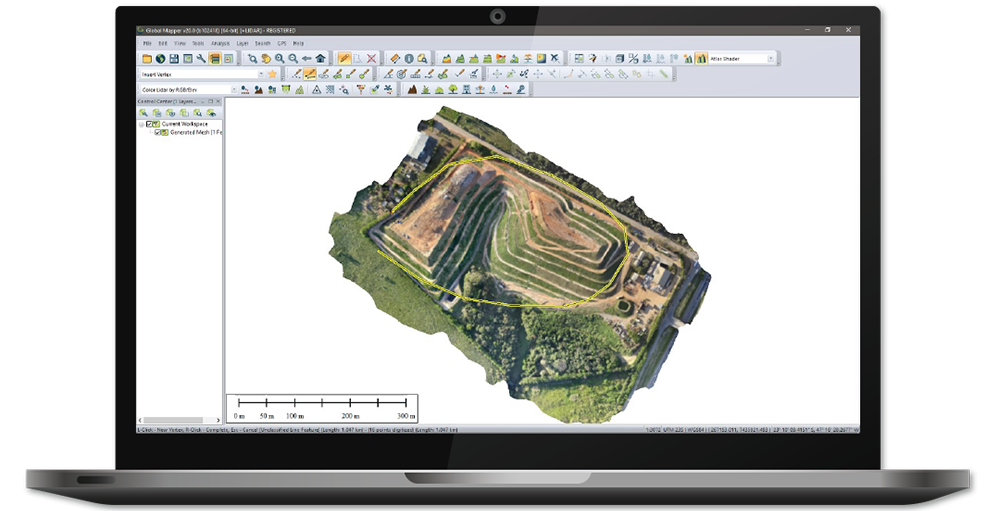Click the highlighted shader icon beside Atlas Shader
Screen dimensions: 1000x511
702,59
